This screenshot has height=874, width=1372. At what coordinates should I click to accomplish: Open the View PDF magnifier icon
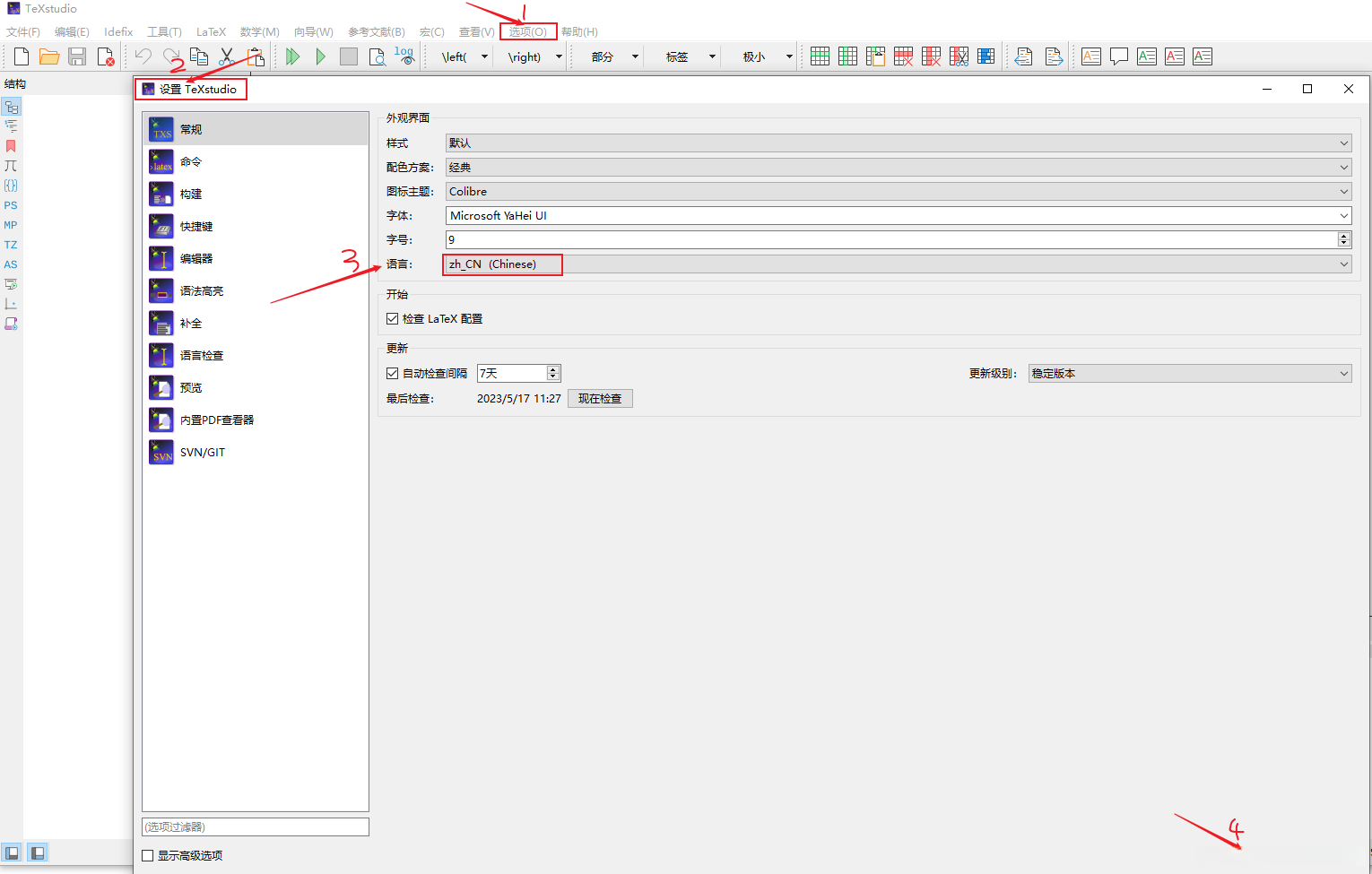pyautogui.click(x=378, y=56)
